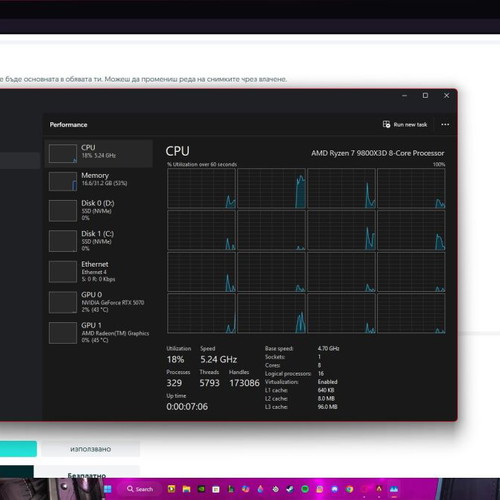Image resolution: width=500 pixels, height=500 pixels.
Task: Open Disk 1 (C:) performance view
Action: [x=99, y=241]
